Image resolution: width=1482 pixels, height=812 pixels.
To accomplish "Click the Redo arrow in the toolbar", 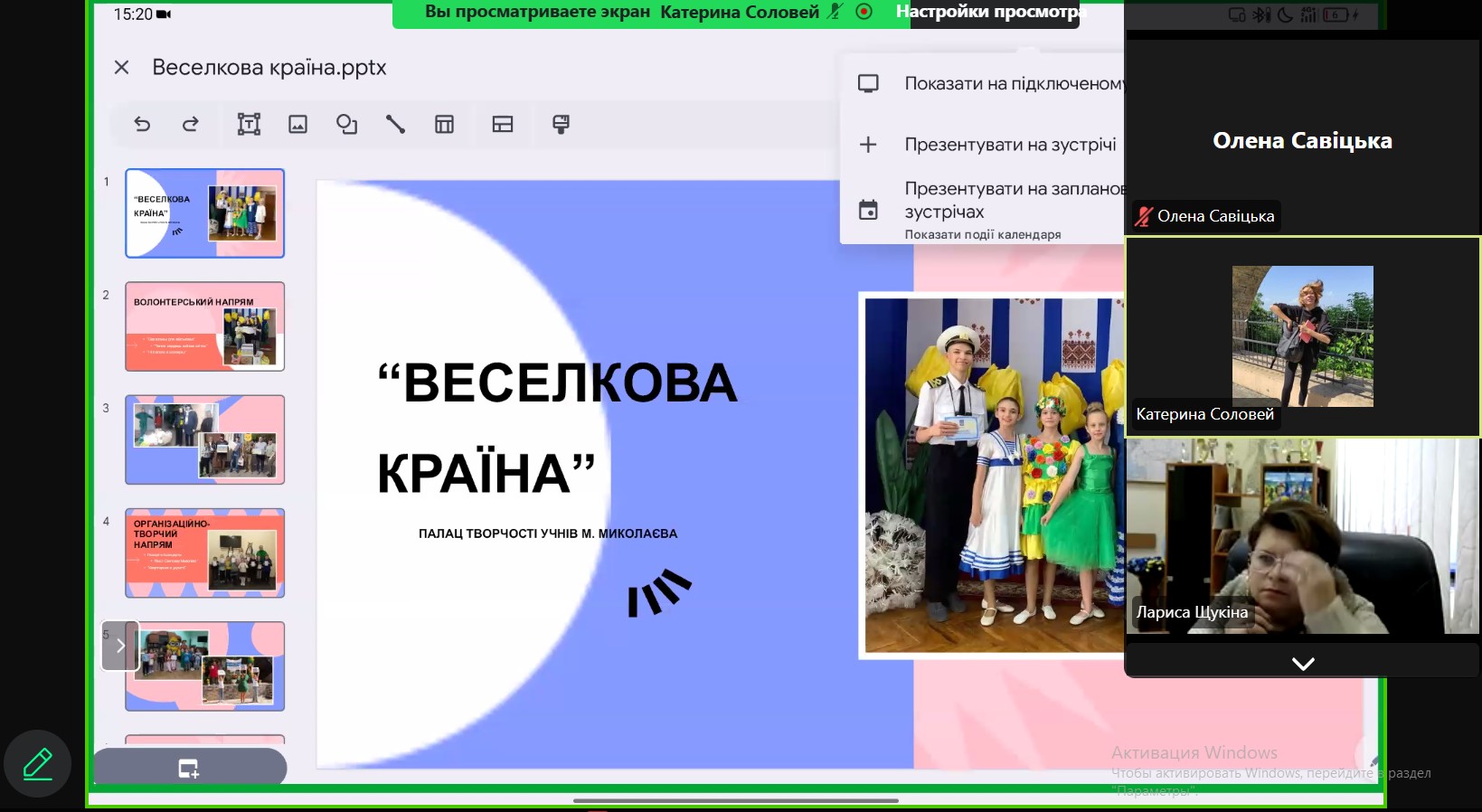I will click(190, 125).
